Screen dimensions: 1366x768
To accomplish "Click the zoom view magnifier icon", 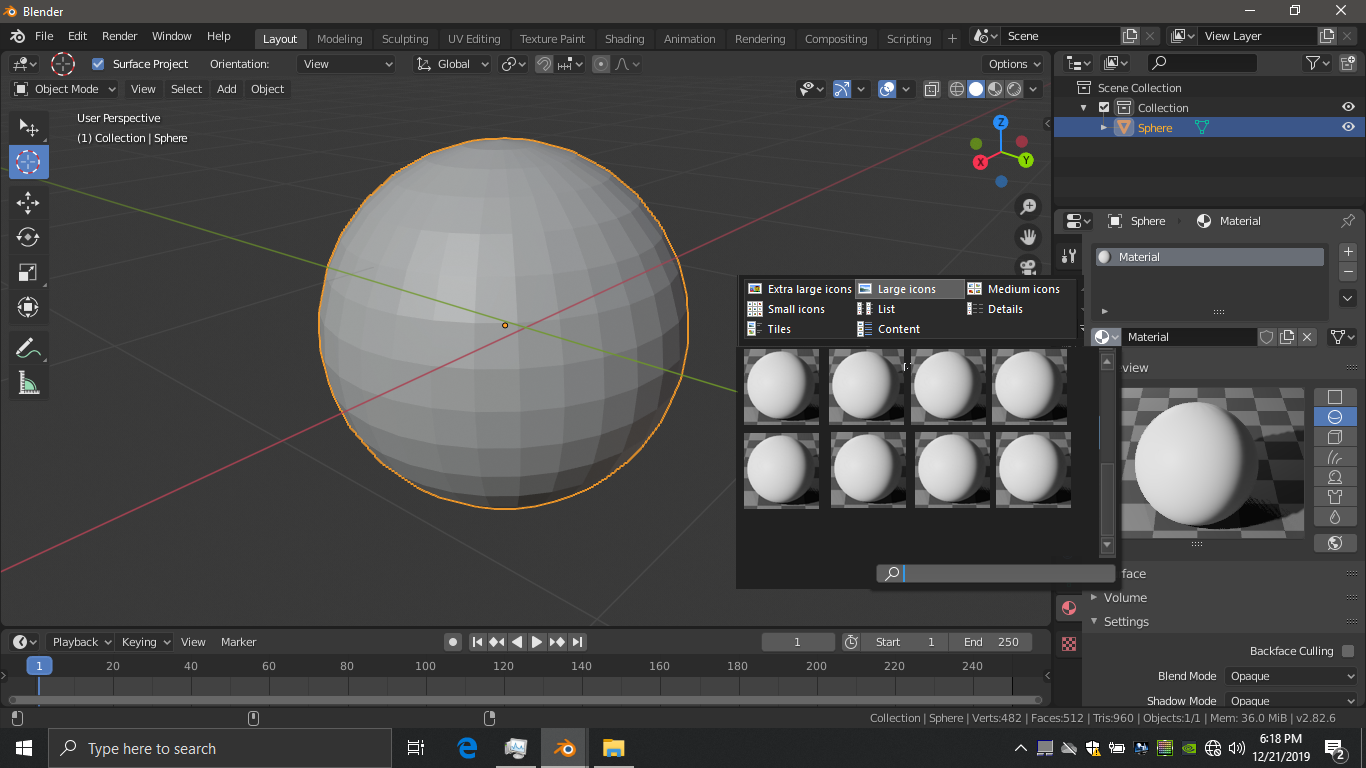I will point(1027,207).
